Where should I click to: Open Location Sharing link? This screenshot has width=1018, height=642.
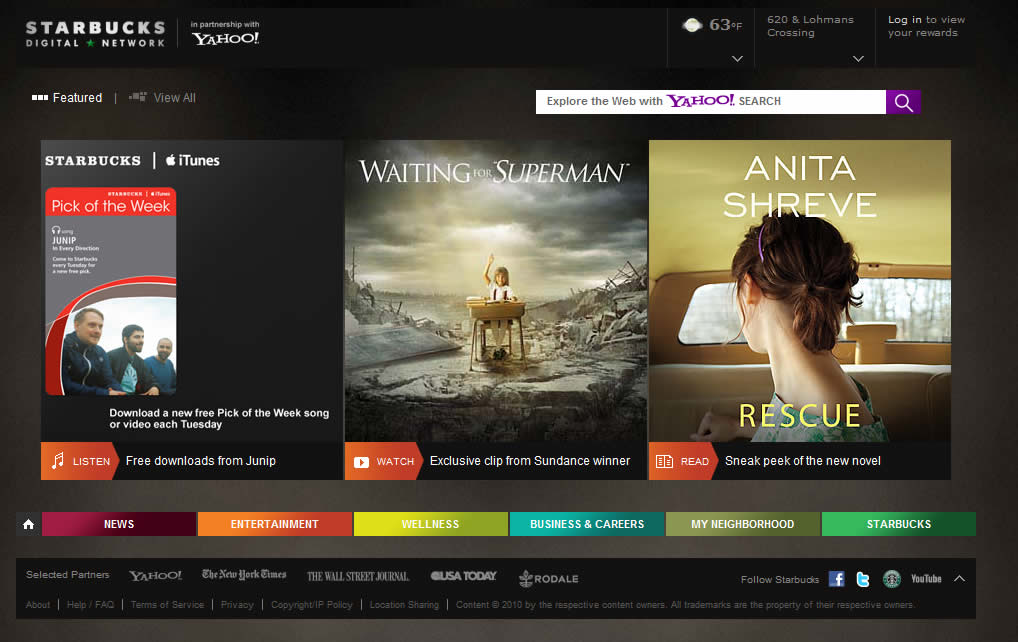(404, 604)
